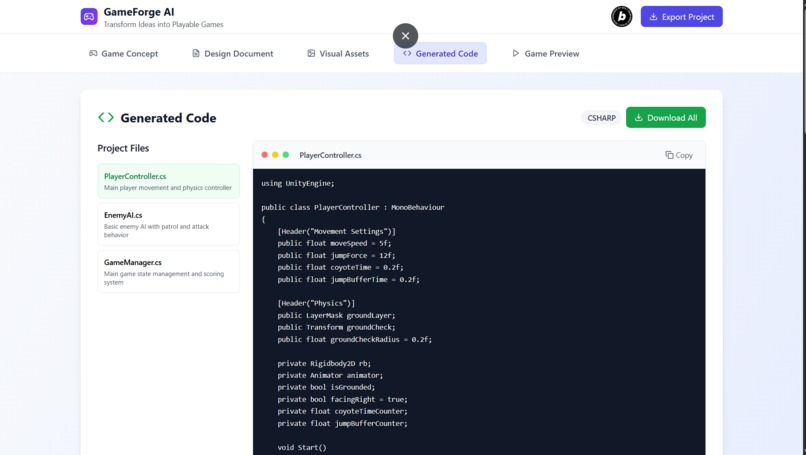
Task: Click the Download All button
Action: point(665,118)
